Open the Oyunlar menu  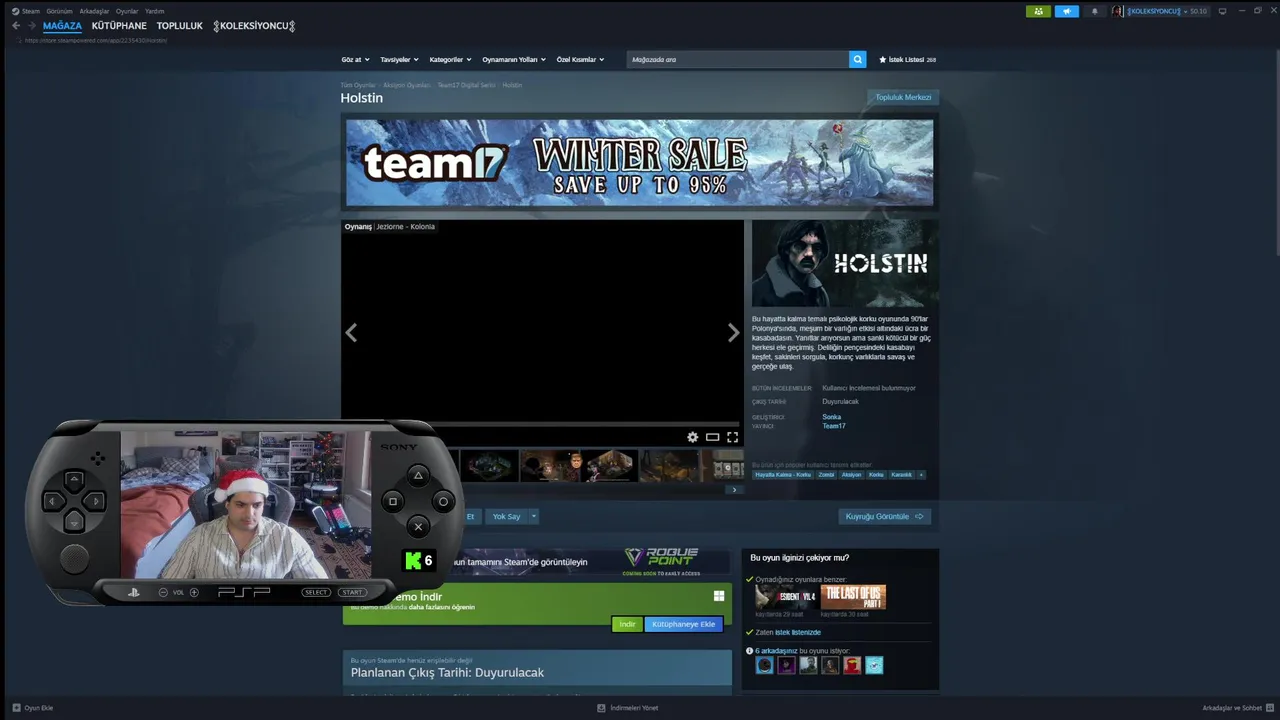click(127, 11)
